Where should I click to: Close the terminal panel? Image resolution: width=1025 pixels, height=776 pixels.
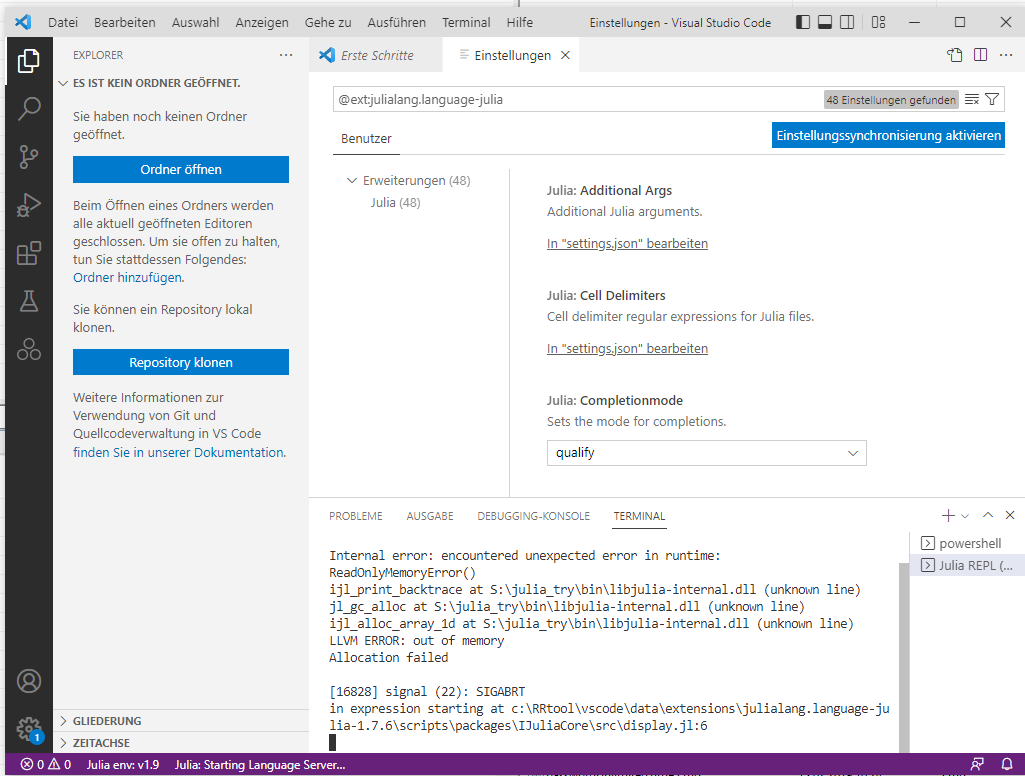(x=1010, y=515)
